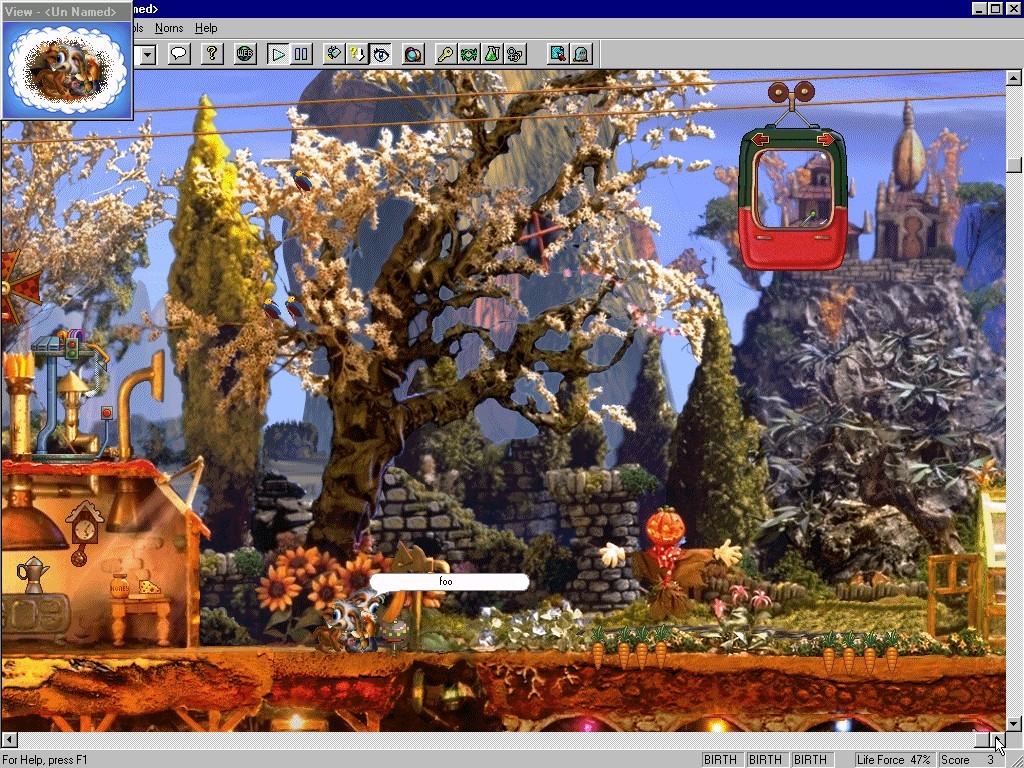Viewport: 1024px width, 768px height.
Task: Click the vertical scrollbar thumb
Action: click(x=1014, y=164)
